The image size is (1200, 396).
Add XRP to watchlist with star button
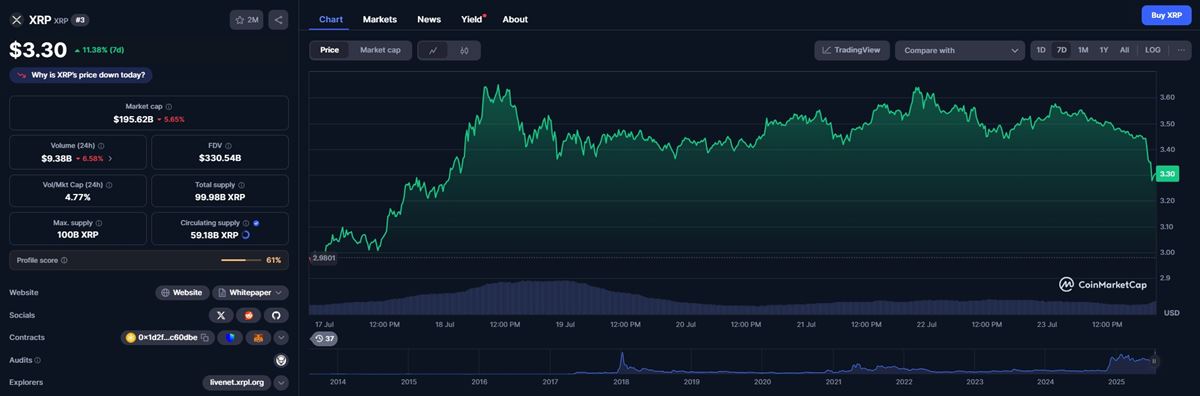[246, 19]
